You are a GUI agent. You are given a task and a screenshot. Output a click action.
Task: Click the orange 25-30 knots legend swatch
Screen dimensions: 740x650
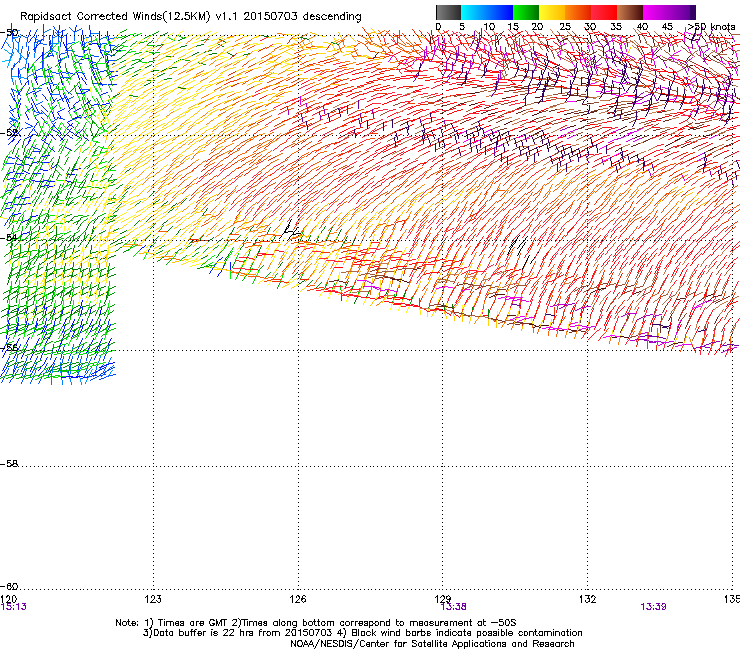[x=578, y=12]
